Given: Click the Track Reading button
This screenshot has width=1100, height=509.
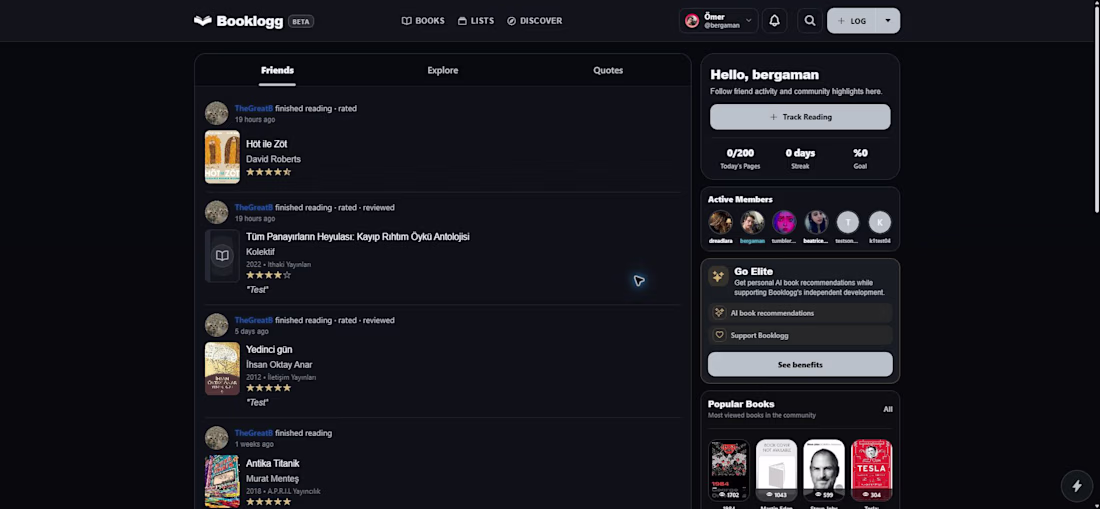Looking at the screenshot, I should click(800, 117).
